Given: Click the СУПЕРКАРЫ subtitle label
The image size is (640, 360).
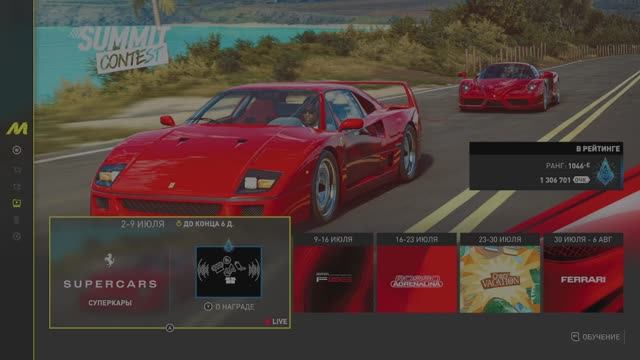Looking at the screenshot, I should pyautogui.click(x=110, y=303).
